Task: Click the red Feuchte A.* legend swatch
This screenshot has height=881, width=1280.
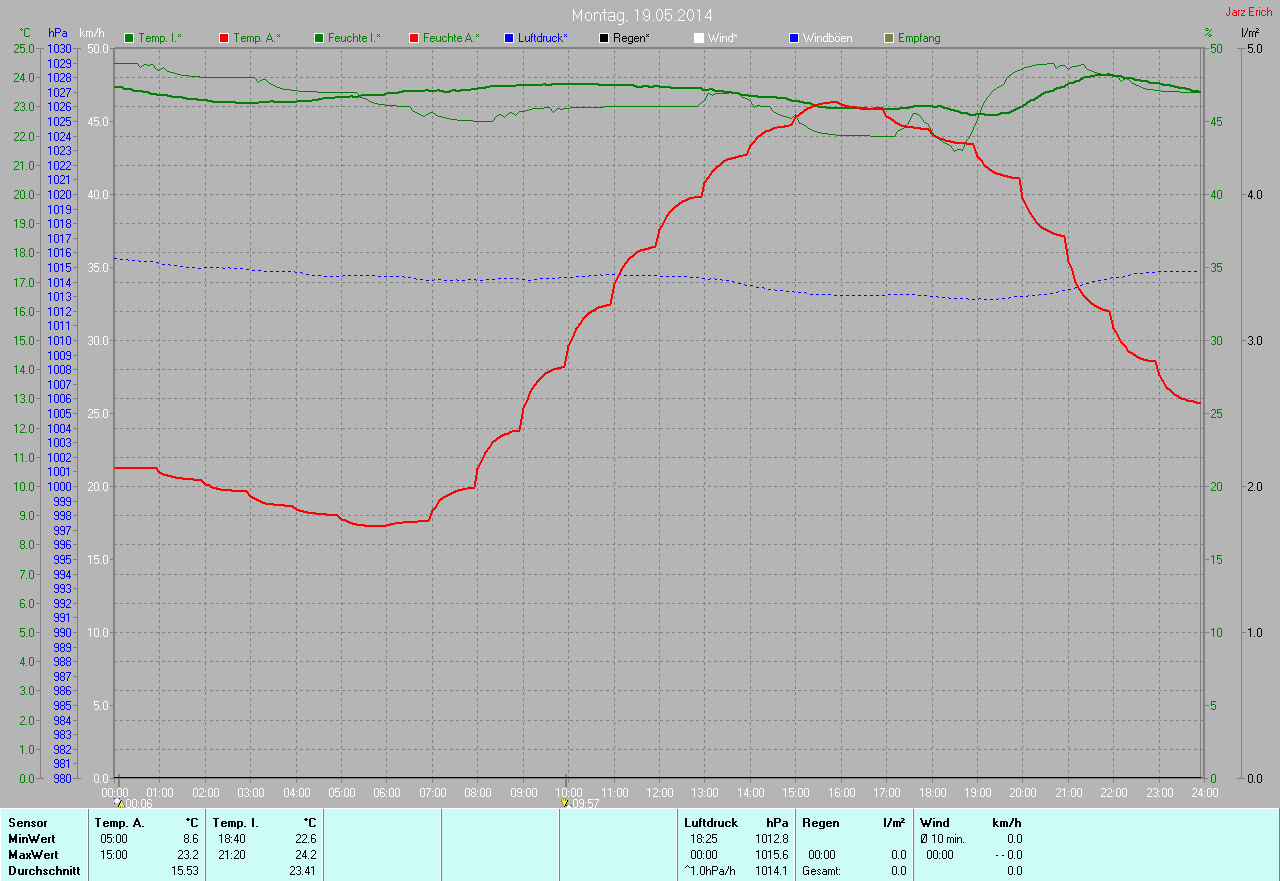Action: point(414,38)
